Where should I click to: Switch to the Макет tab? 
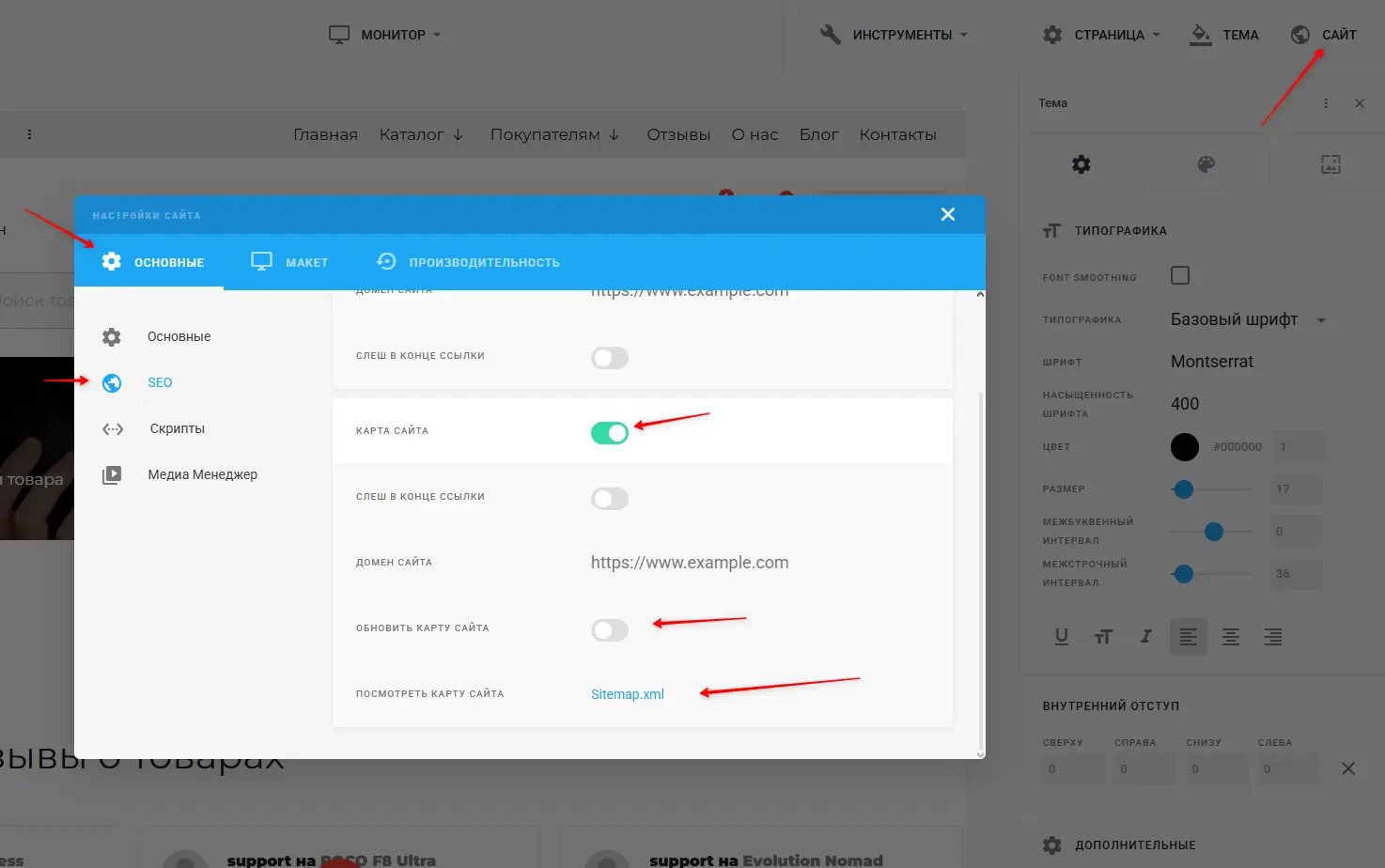289,262
